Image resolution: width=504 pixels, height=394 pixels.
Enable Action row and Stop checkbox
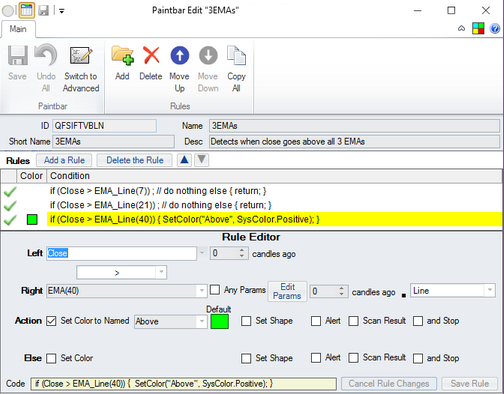pyautogui.click(x=418, y=321)
